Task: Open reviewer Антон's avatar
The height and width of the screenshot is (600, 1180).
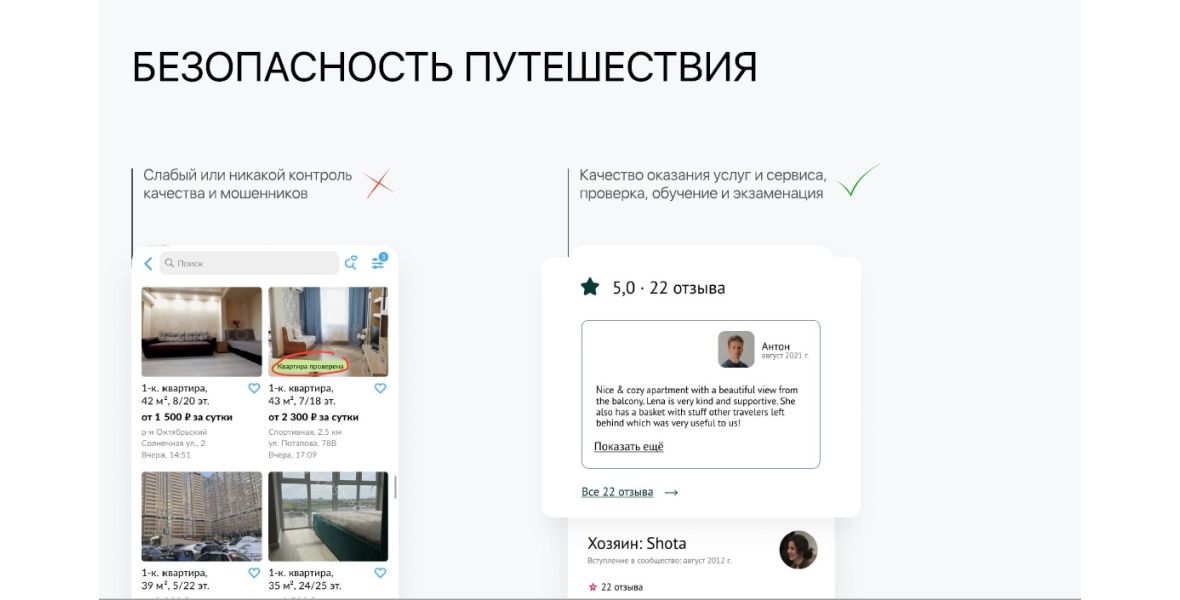Action: coord(736,349)
